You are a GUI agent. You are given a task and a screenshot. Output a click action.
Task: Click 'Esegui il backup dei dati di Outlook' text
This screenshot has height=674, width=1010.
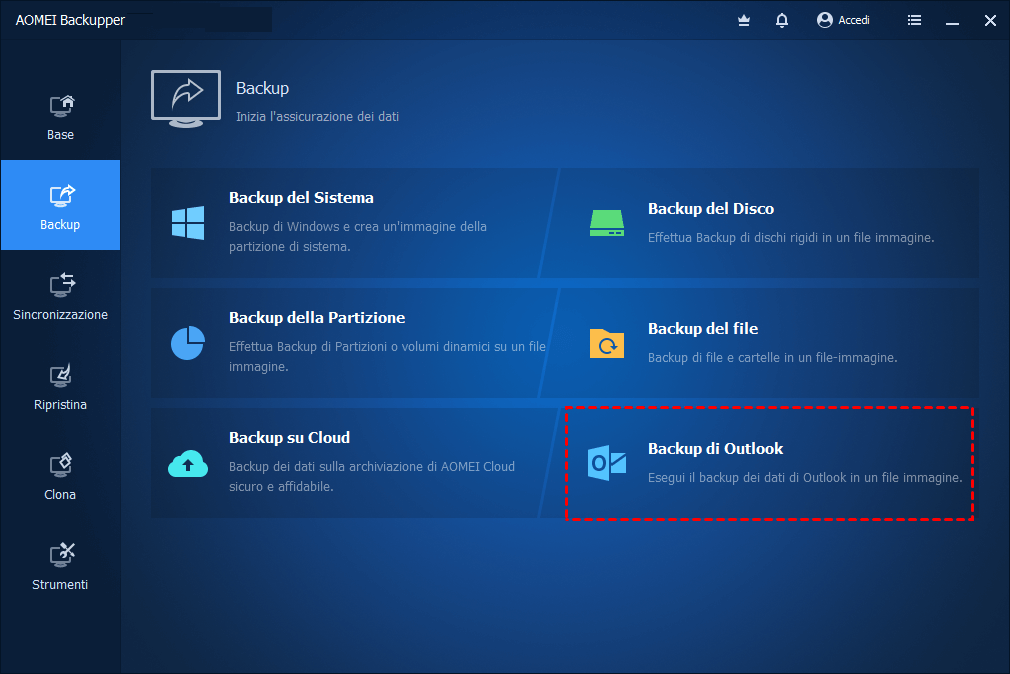(x=805, y=478)
